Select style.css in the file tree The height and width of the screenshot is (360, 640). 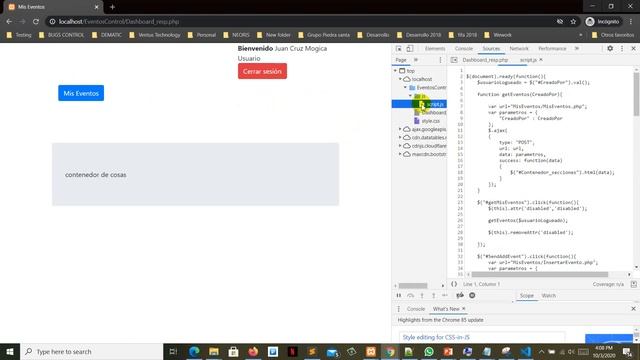coord(430,121)
